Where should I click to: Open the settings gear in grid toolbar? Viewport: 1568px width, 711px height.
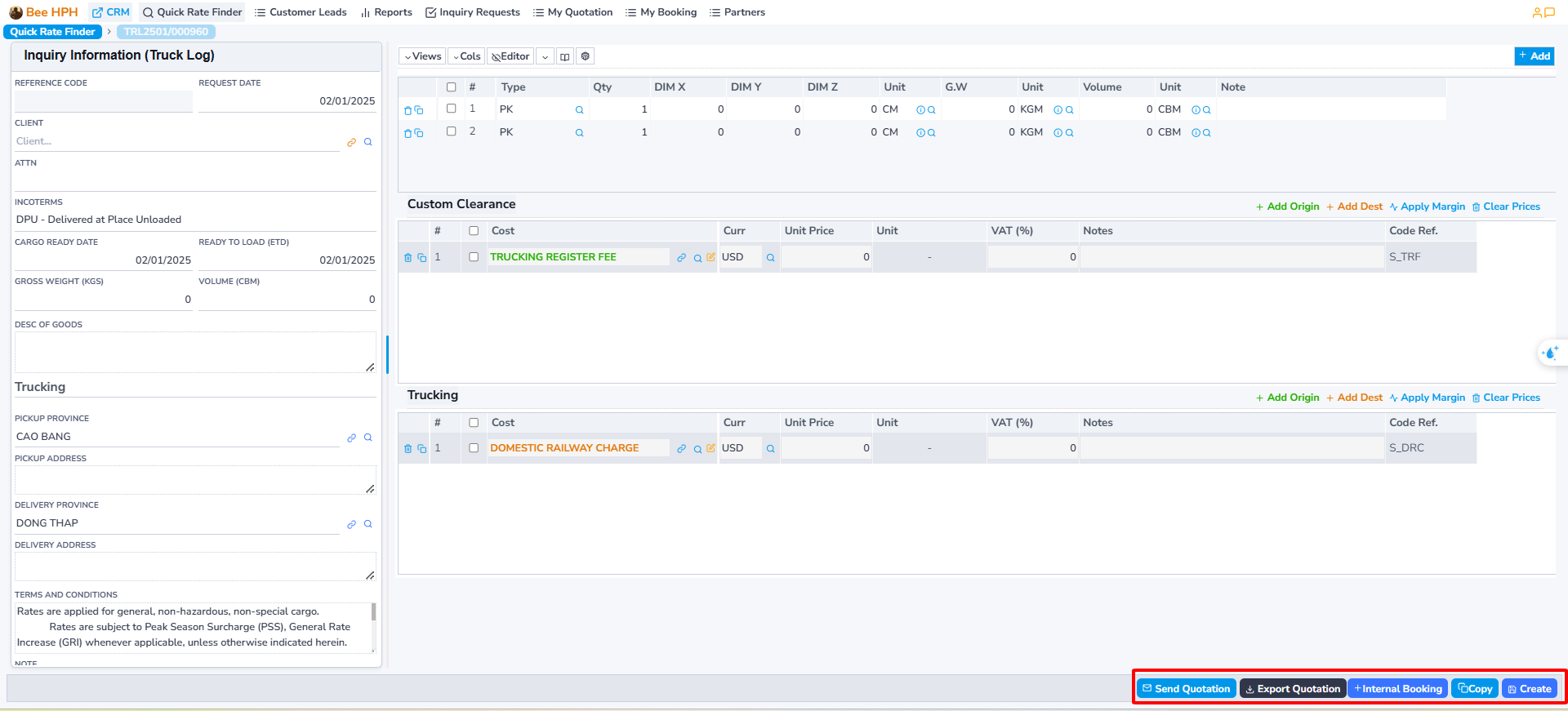click(x=585, y=56)
